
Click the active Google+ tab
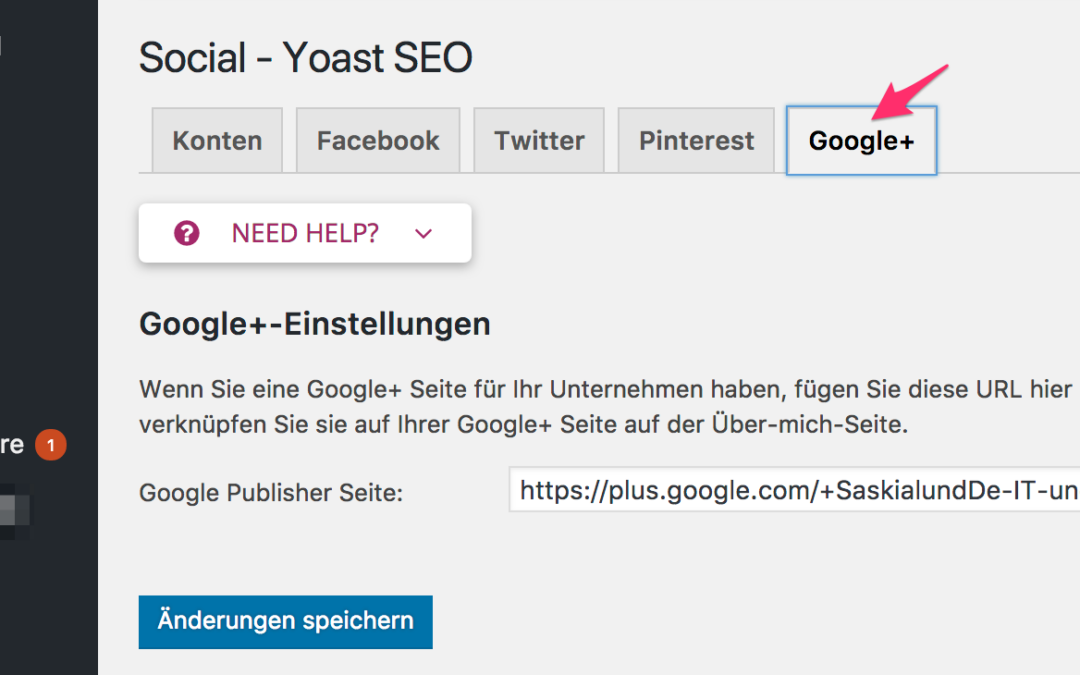[x=862, y=141]
